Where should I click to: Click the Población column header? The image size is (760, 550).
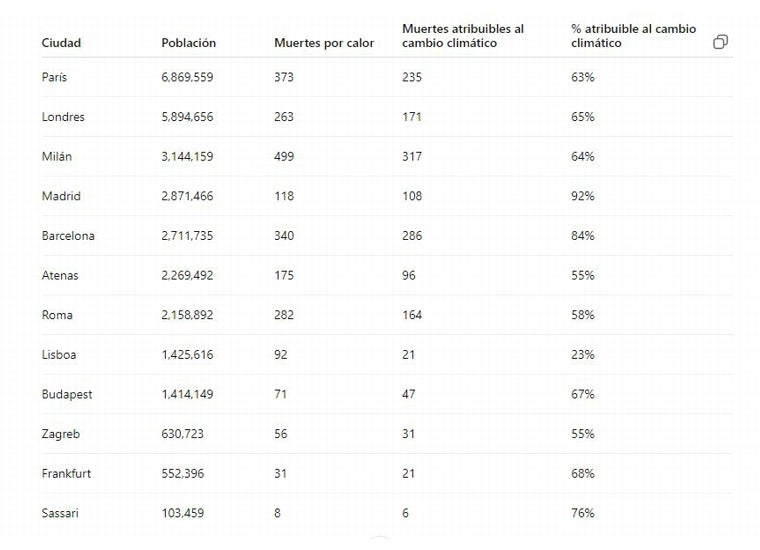click(x=189, y=43)
